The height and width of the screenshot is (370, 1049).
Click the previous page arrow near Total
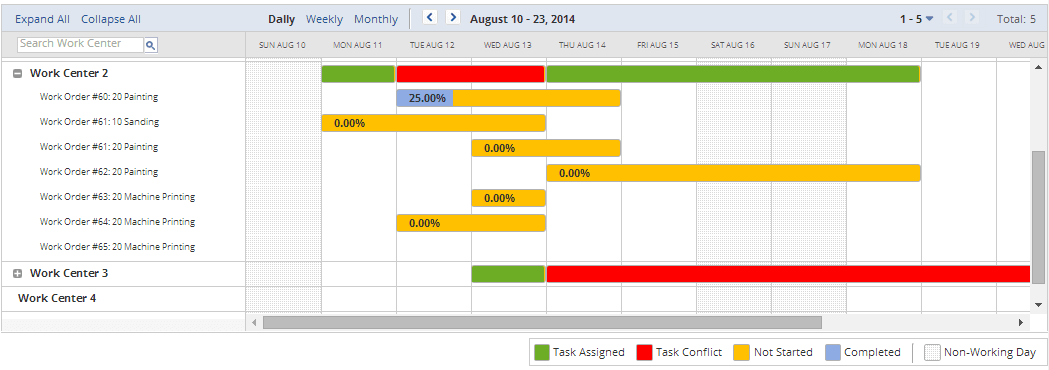(949, 18)
